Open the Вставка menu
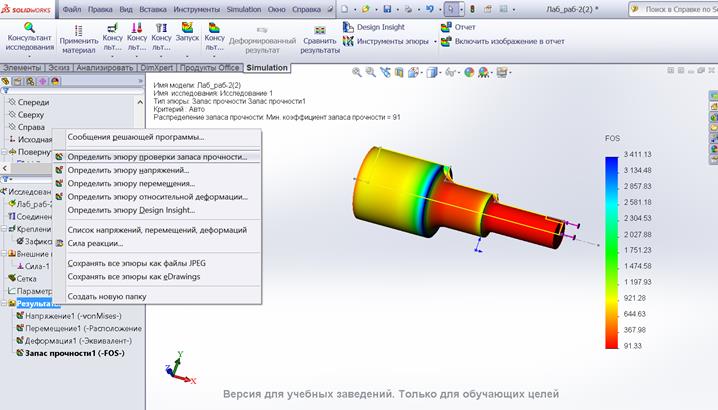Screen dimensions: 718x410 pos(152,9)
